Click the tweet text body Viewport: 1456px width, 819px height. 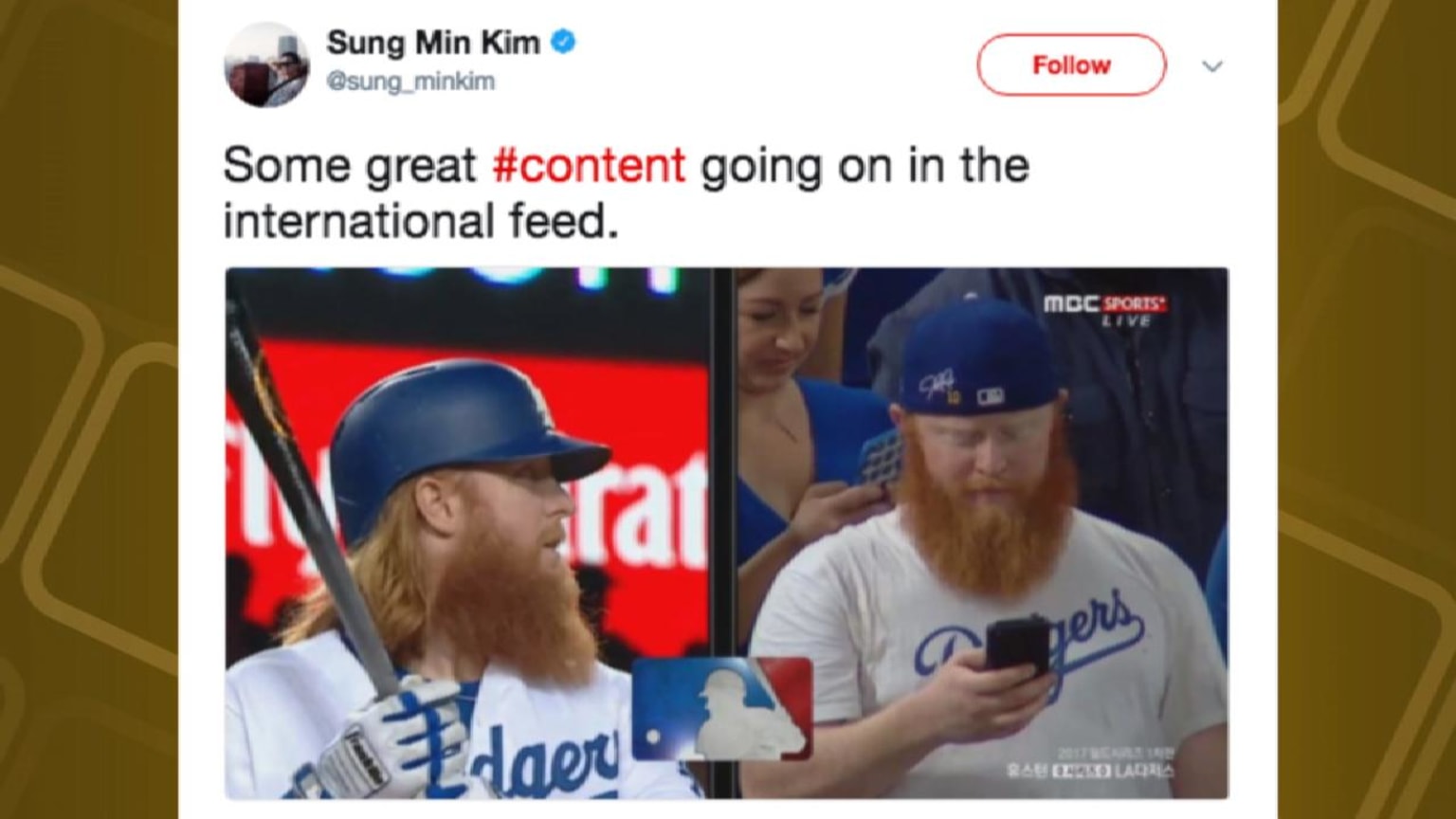click(x=627, y=193)
